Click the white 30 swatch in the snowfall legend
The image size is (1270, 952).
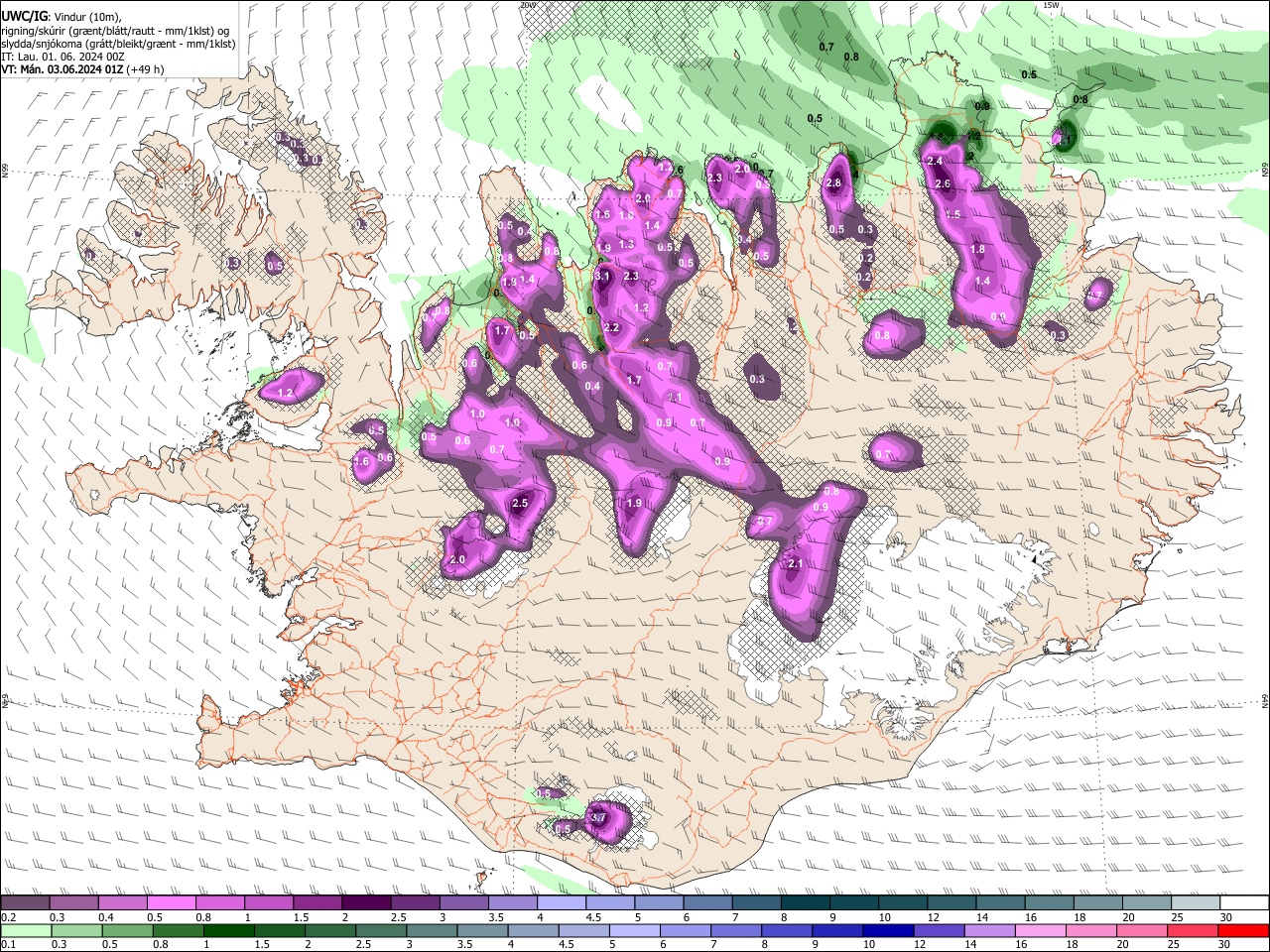(x=1244, y=903)
